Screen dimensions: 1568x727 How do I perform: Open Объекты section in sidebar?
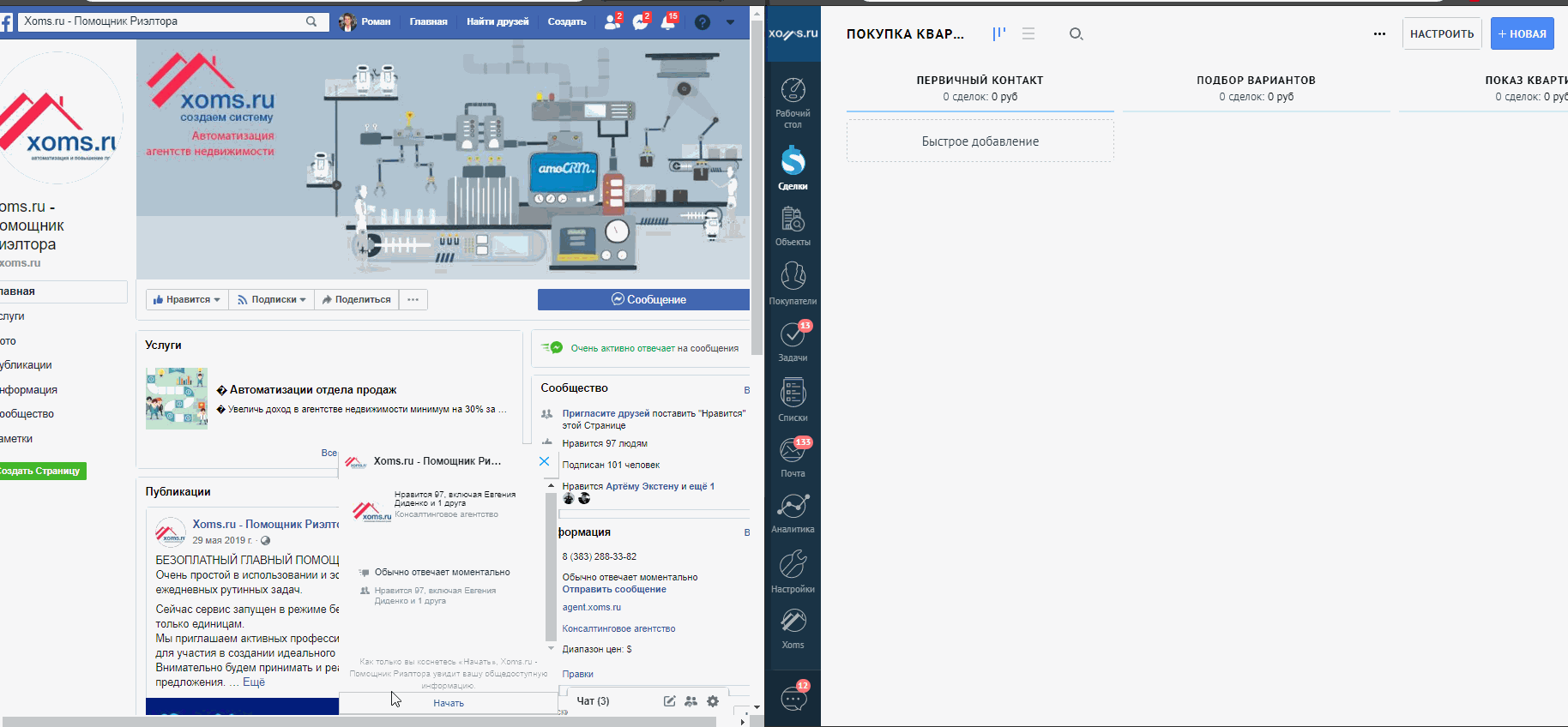pos(793,226)
